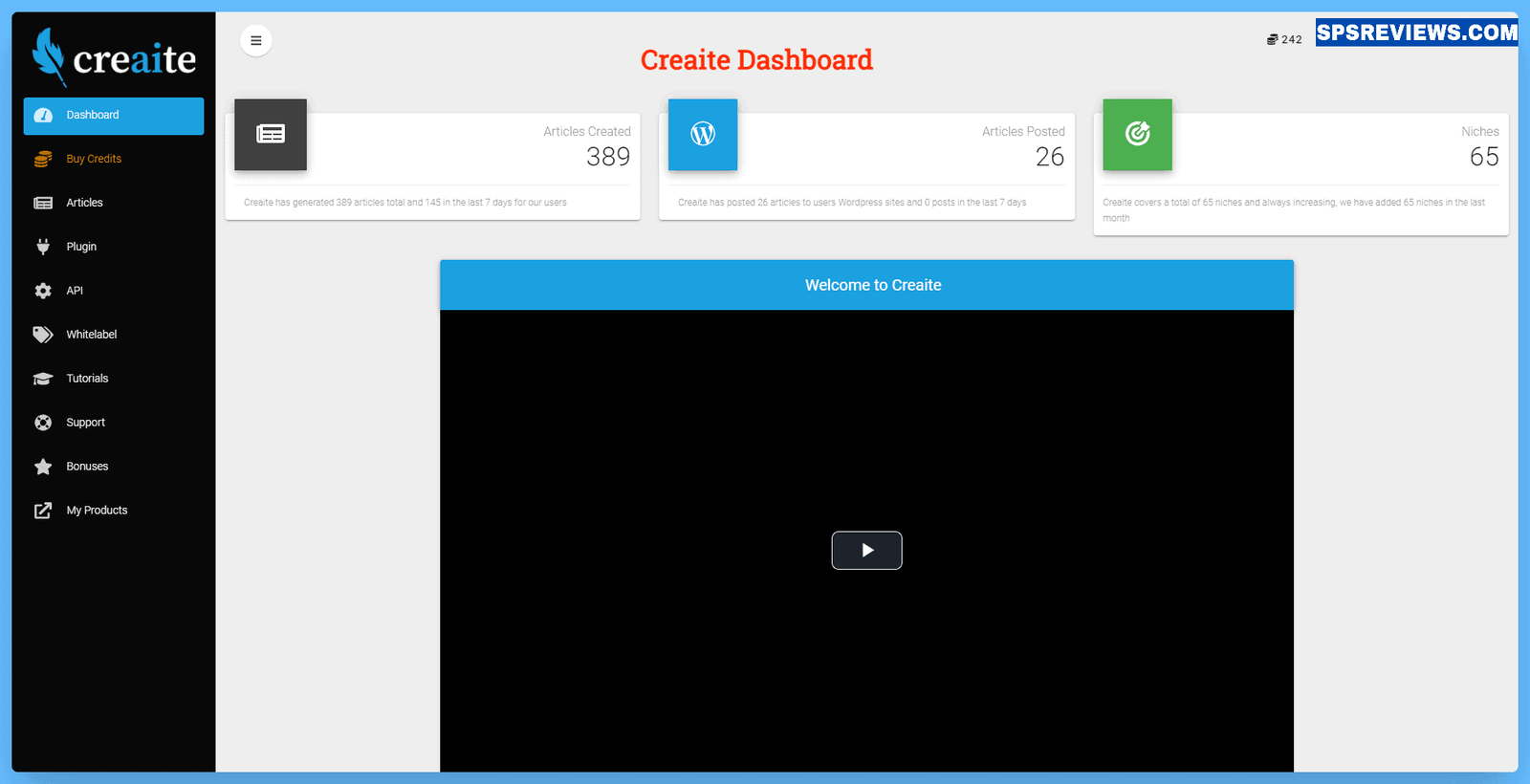Click the Whitelabel tags icon
The image size is (1530, 784).
(43, 335)
